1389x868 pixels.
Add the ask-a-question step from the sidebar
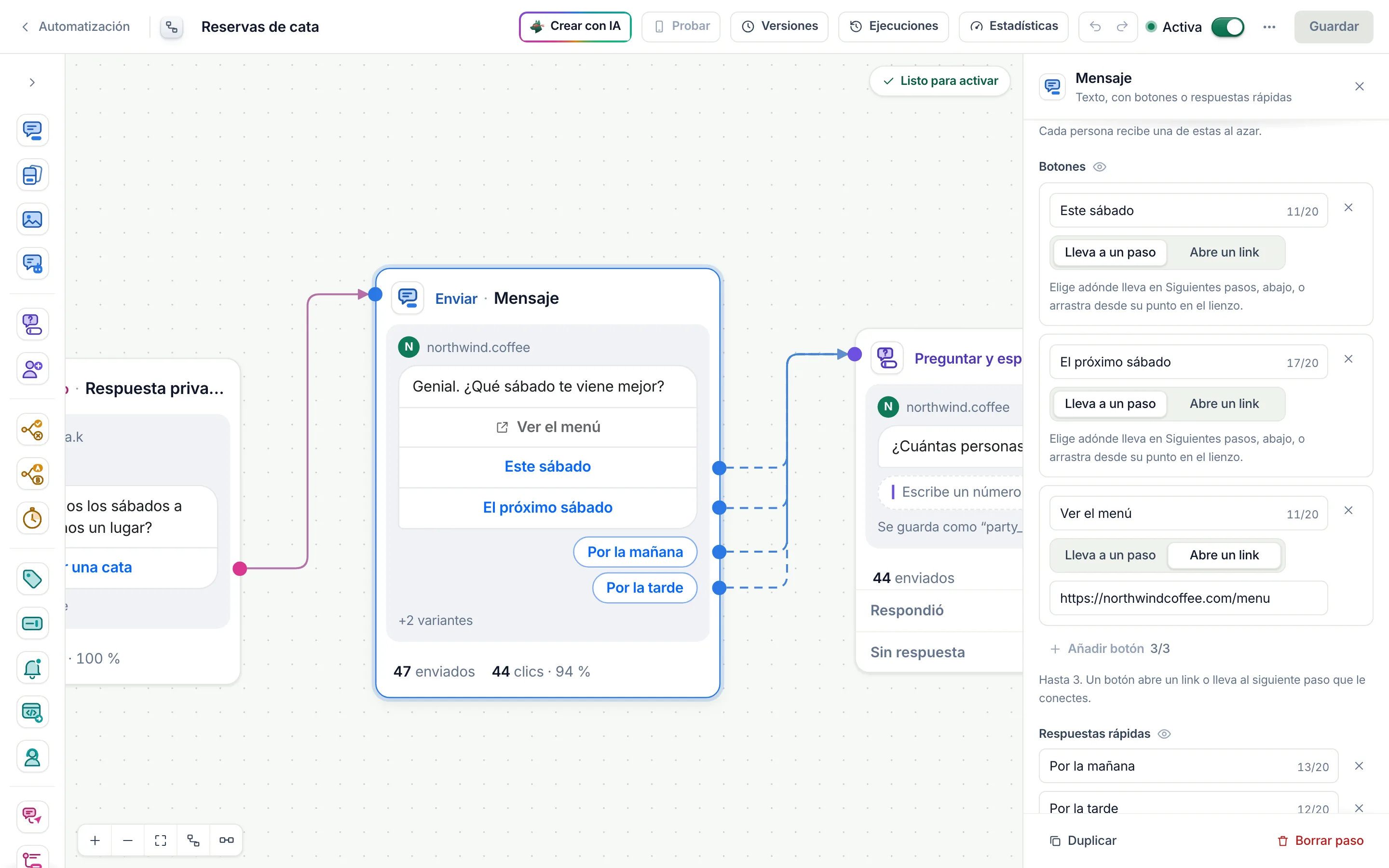pyautogui.click(x=32, y=325)
